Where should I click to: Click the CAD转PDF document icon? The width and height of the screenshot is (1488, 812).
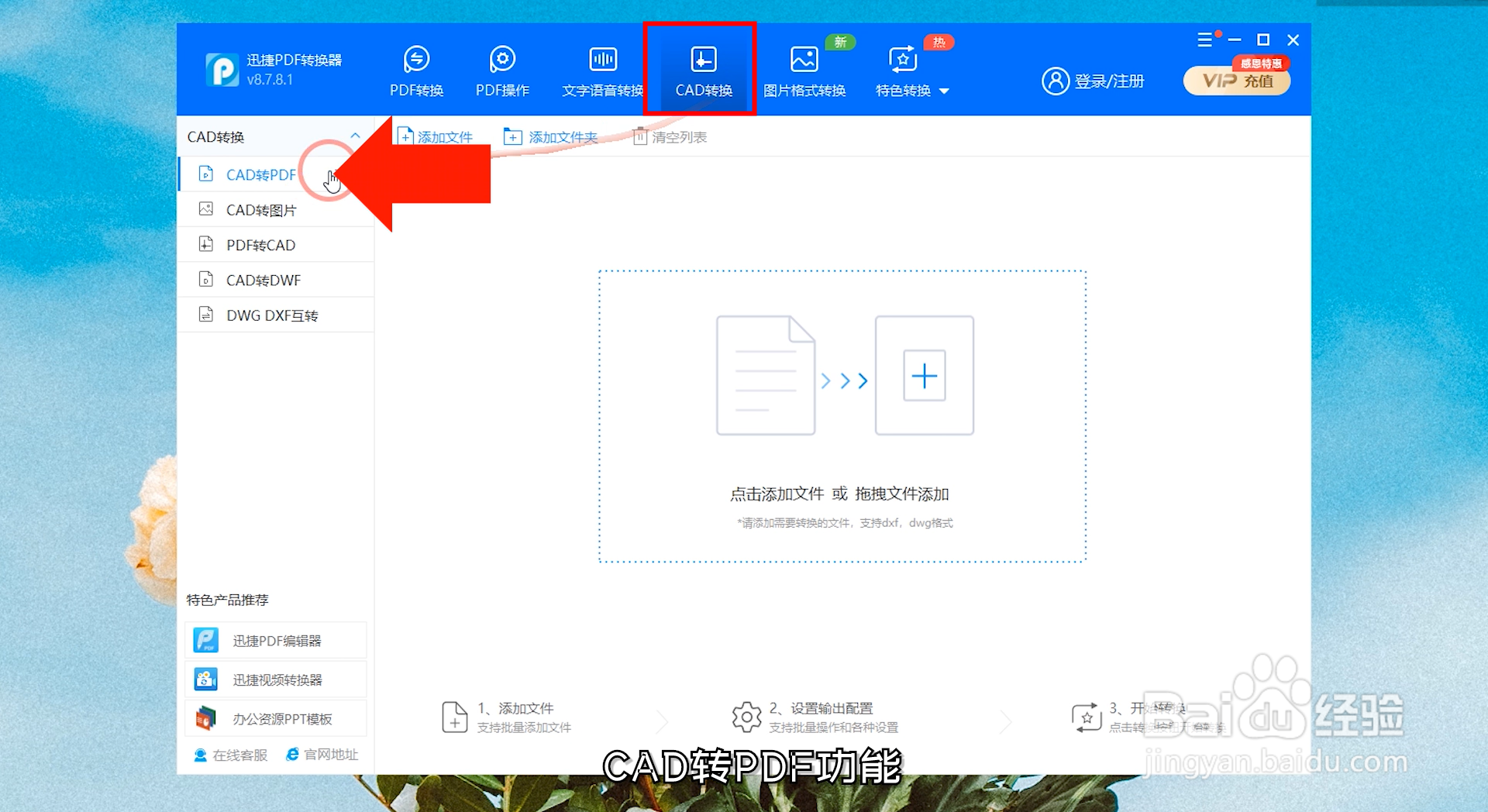tap(206, 174)
